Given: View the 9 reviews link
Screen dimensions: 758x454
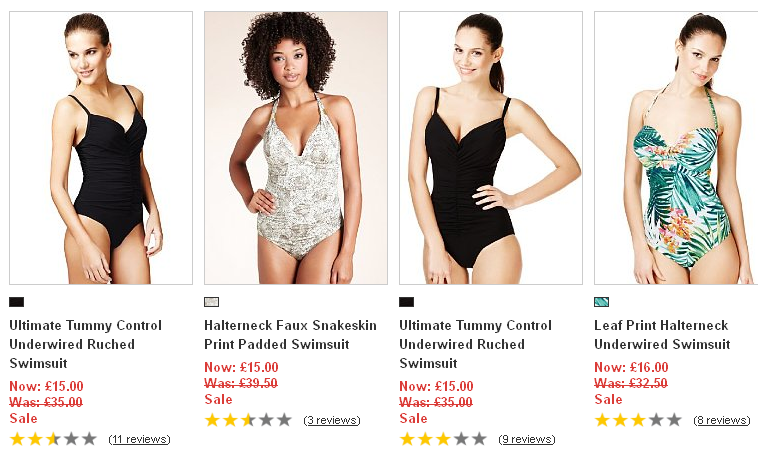Looking at the screenshot, I should [x=526, y=439].
